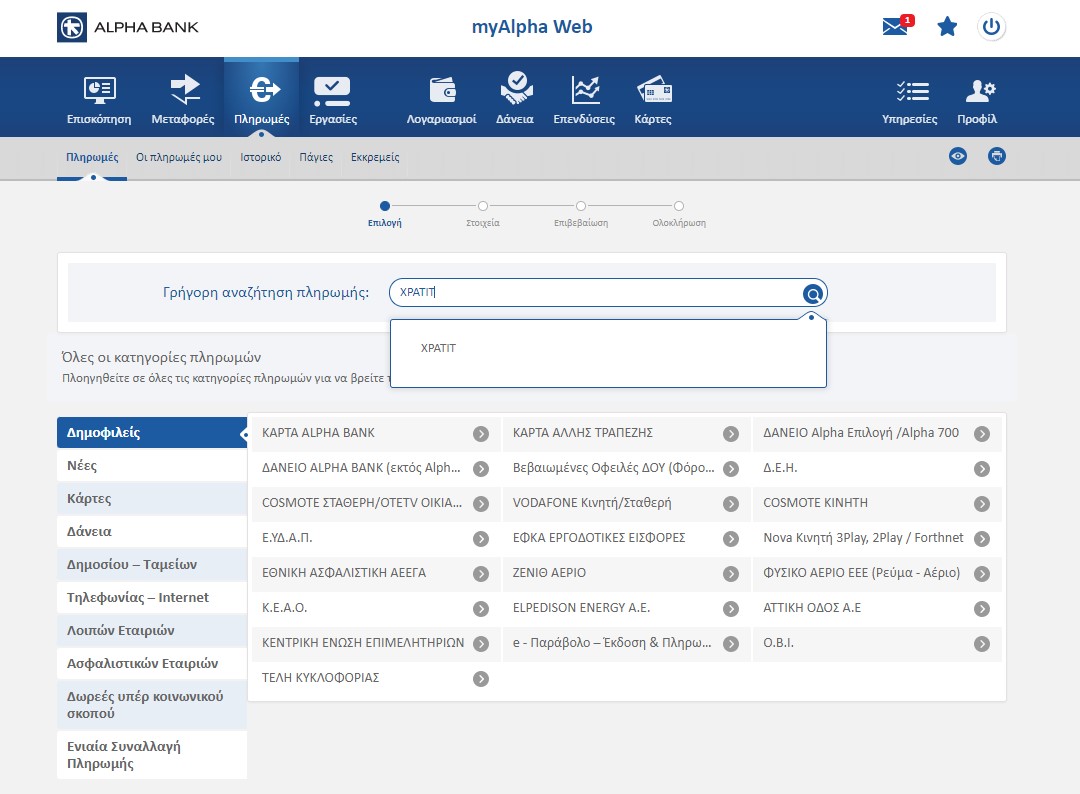Toggle the eye visibility icon
The width and height of the screenshot is (1080, 794).
tap(958, 156)
